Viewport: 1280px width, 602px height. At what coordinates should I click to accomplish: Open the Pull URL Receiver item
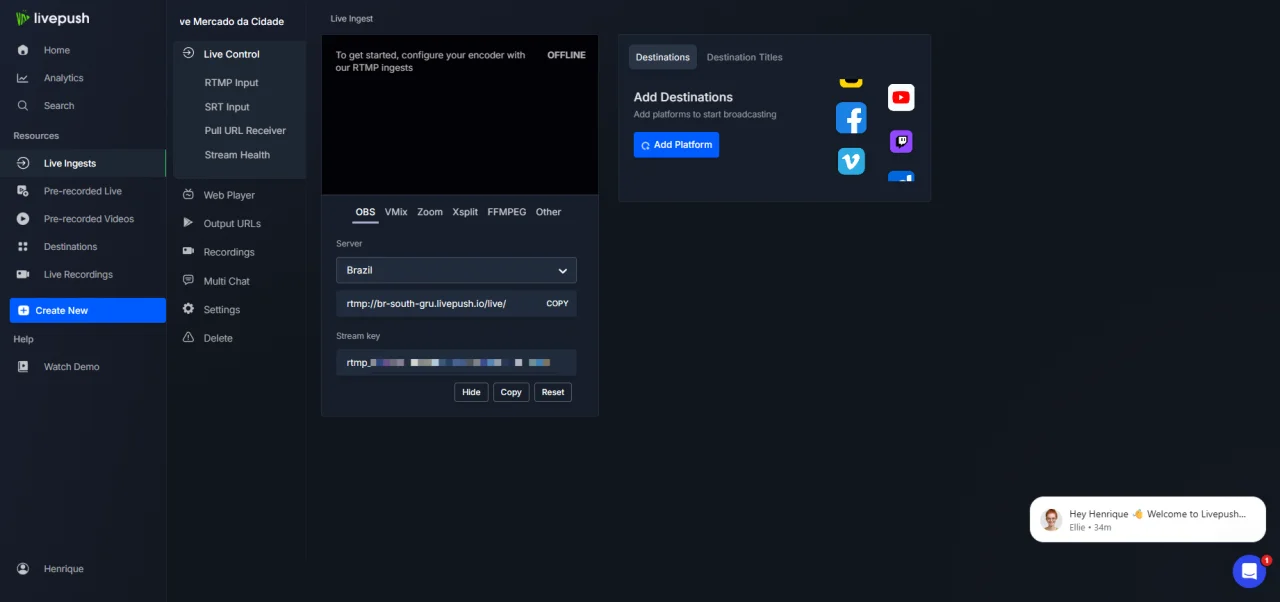pos(245,131)
